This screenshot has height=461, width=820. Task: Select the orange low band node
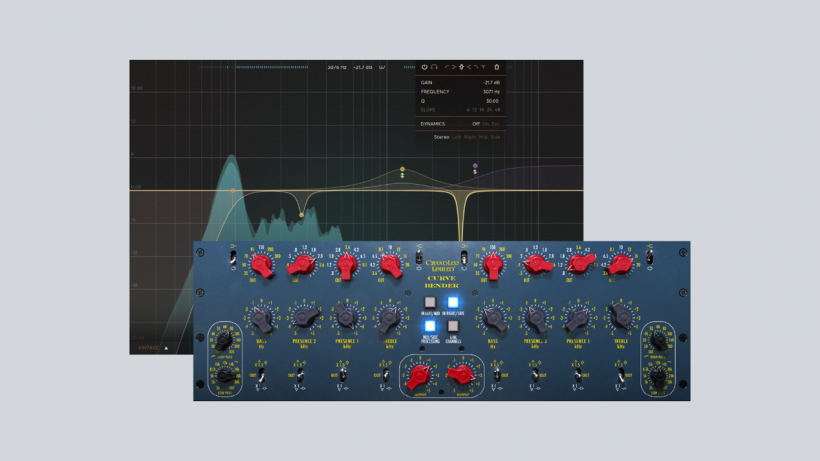pos(233,191)
